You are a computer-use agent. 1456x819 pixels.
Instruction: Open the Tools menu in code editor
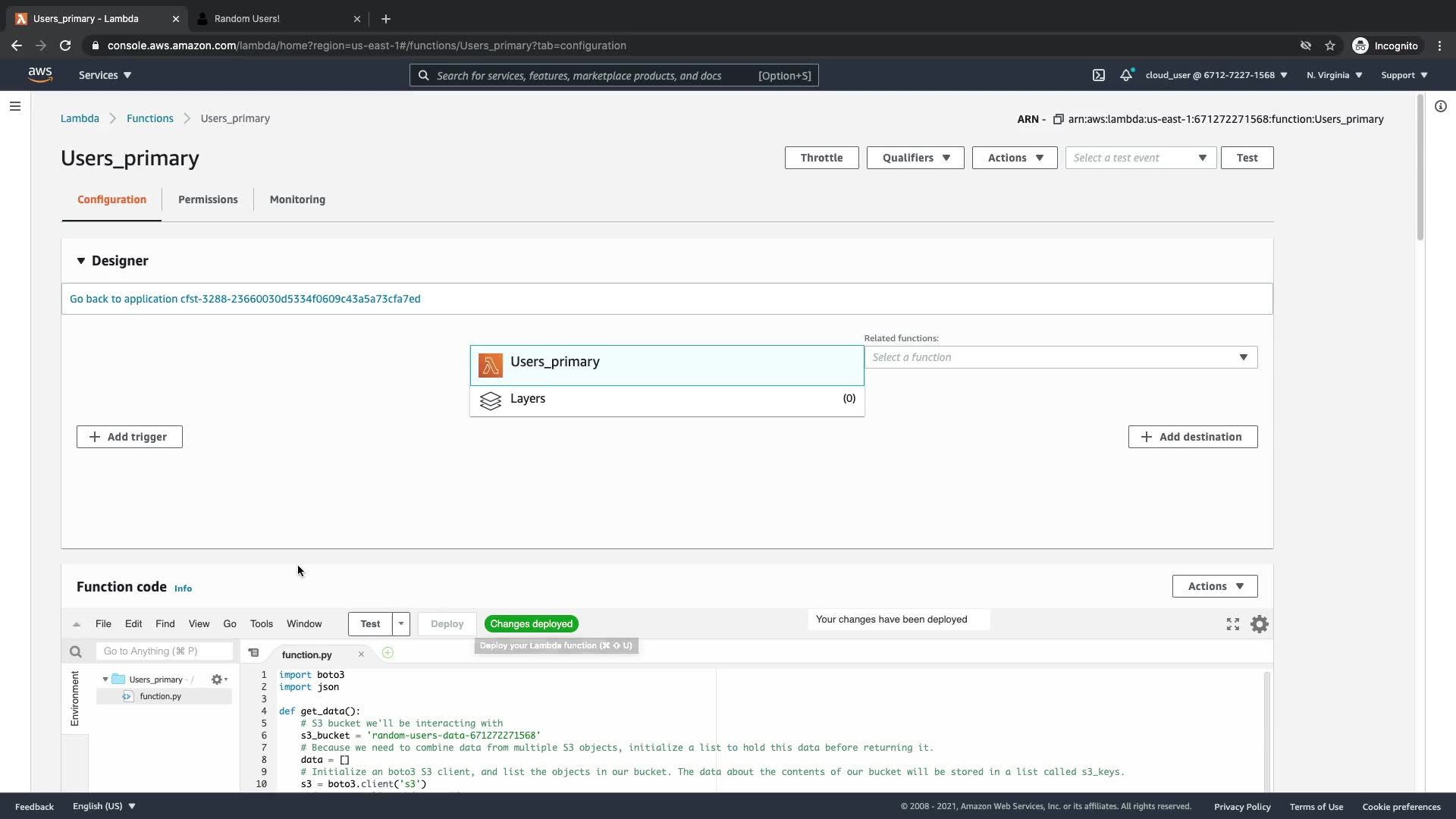tap(261, 624)
